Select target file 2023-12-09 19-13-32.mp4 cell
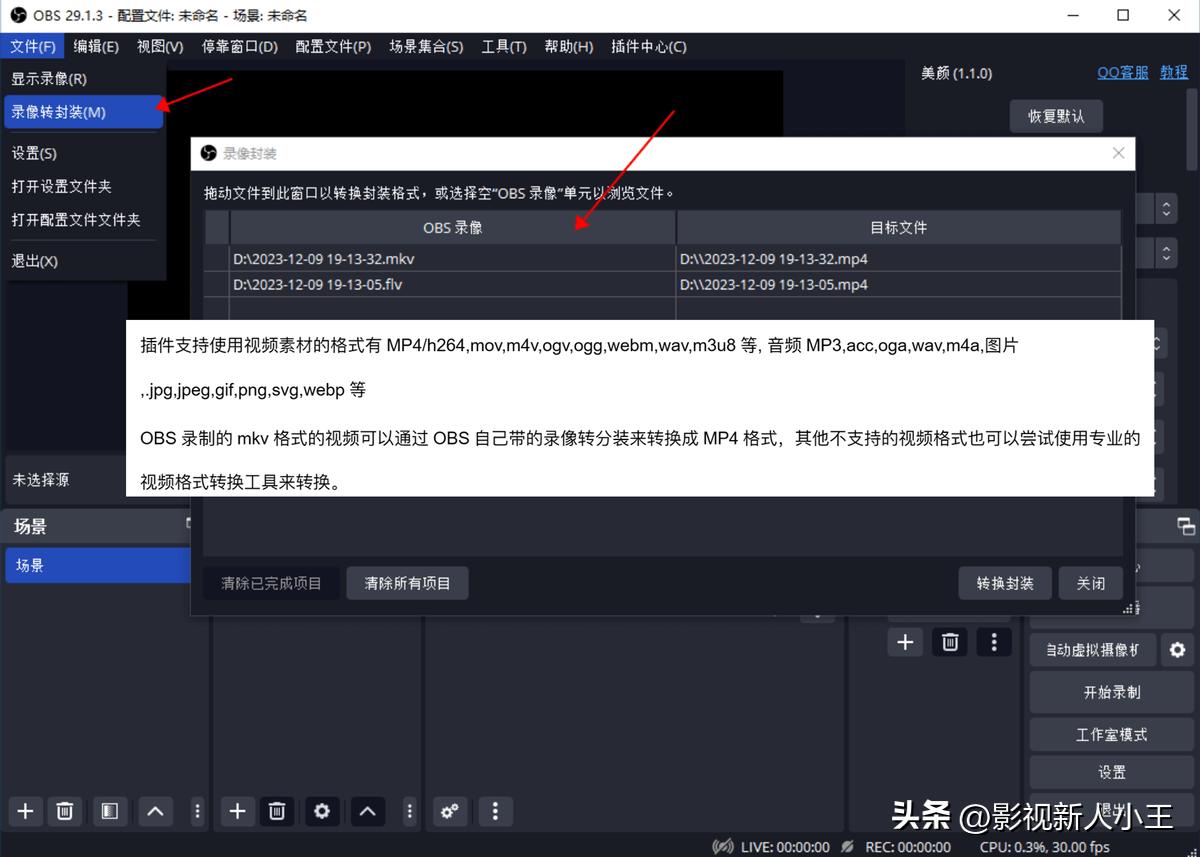 pyautogui.click(x=899, y=259)
